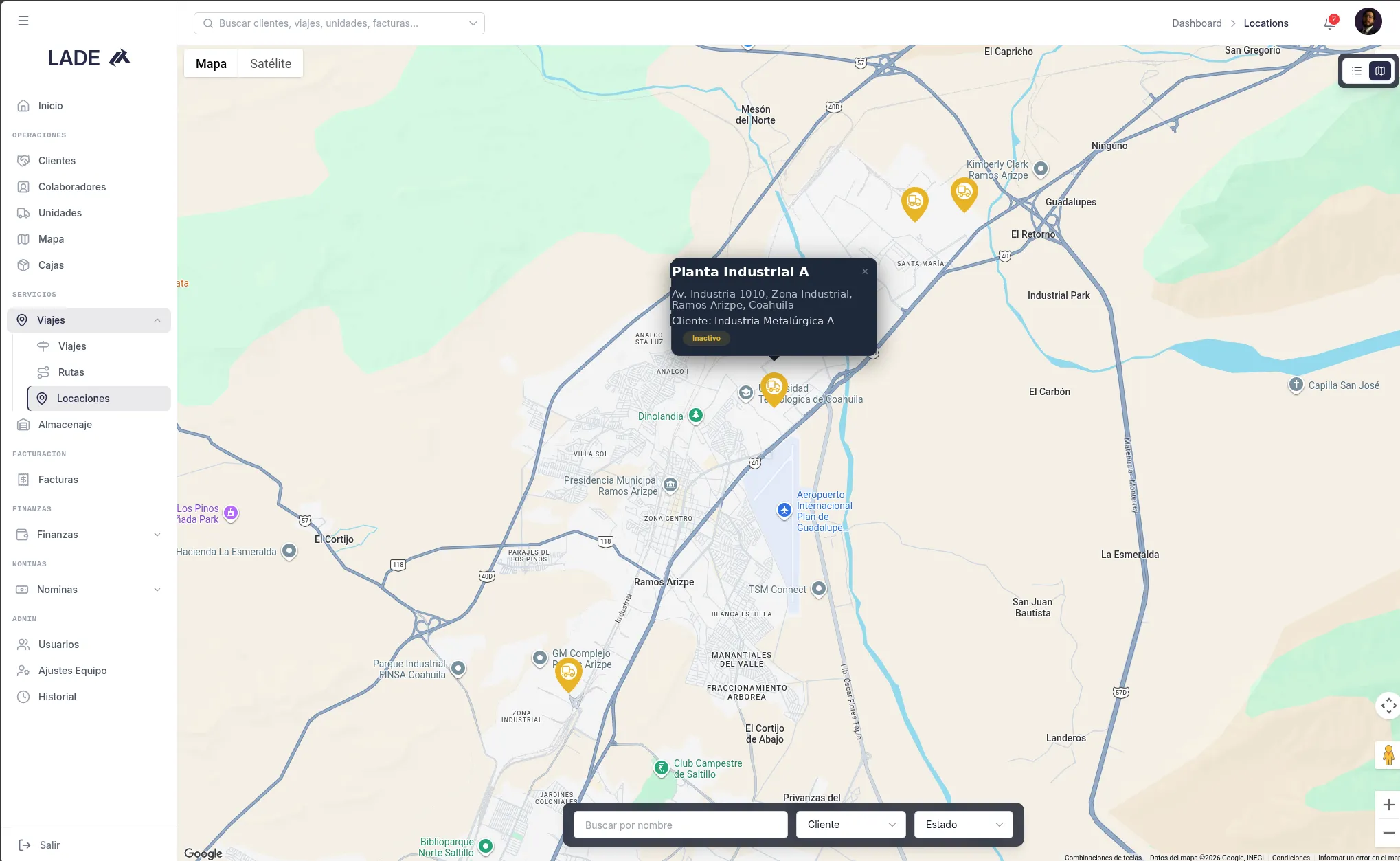Click truck marker near GM Complejo
This screenshot has width=1400, height=861.
568,673
